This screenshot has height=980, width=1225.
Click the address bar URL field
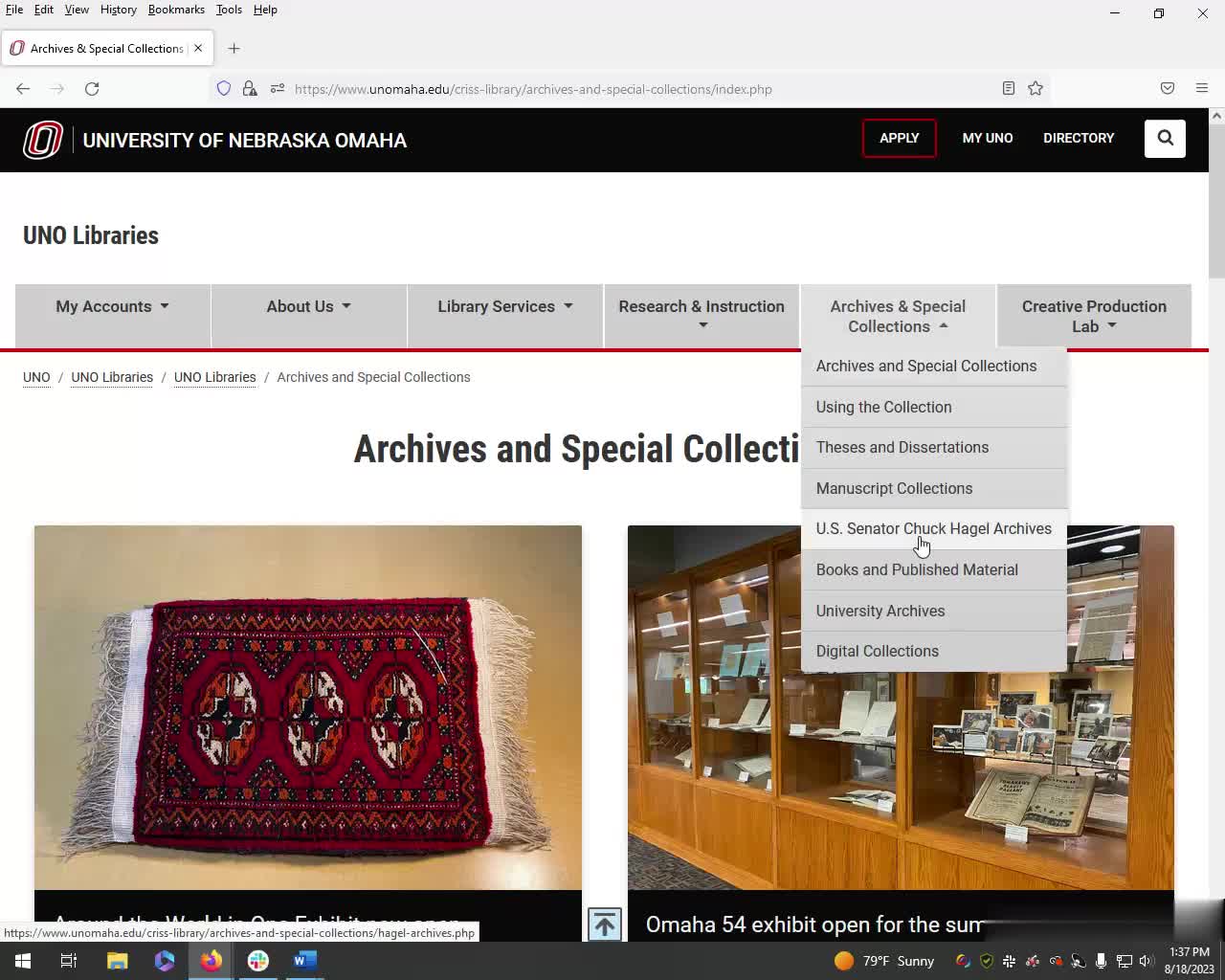[632, 89]
